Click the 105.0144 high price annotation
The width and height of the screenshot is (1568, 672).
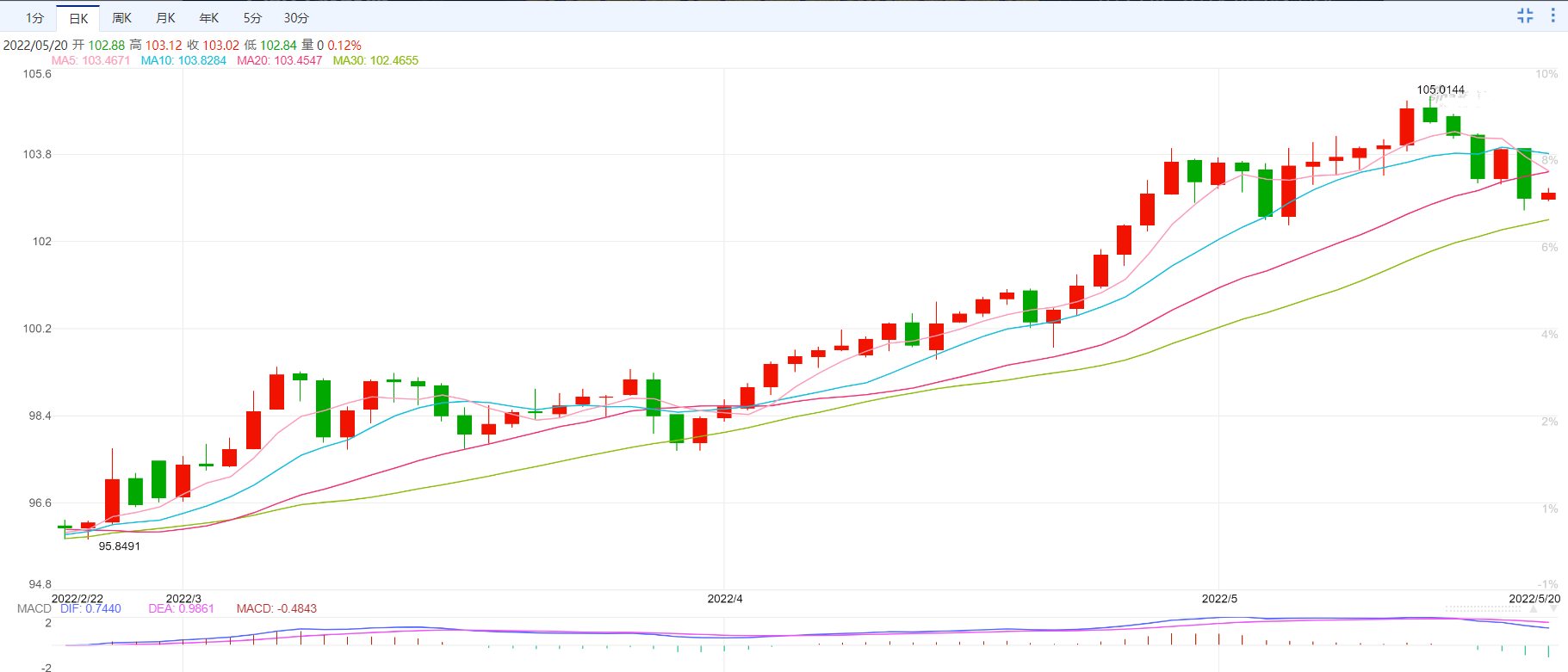1441,89
